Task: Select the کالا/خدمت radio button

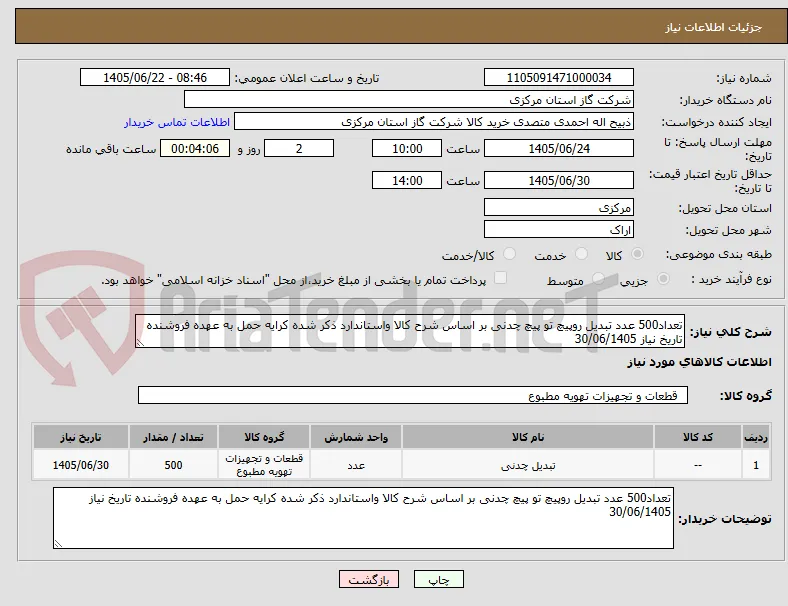Action: click(x=510, y=254)
